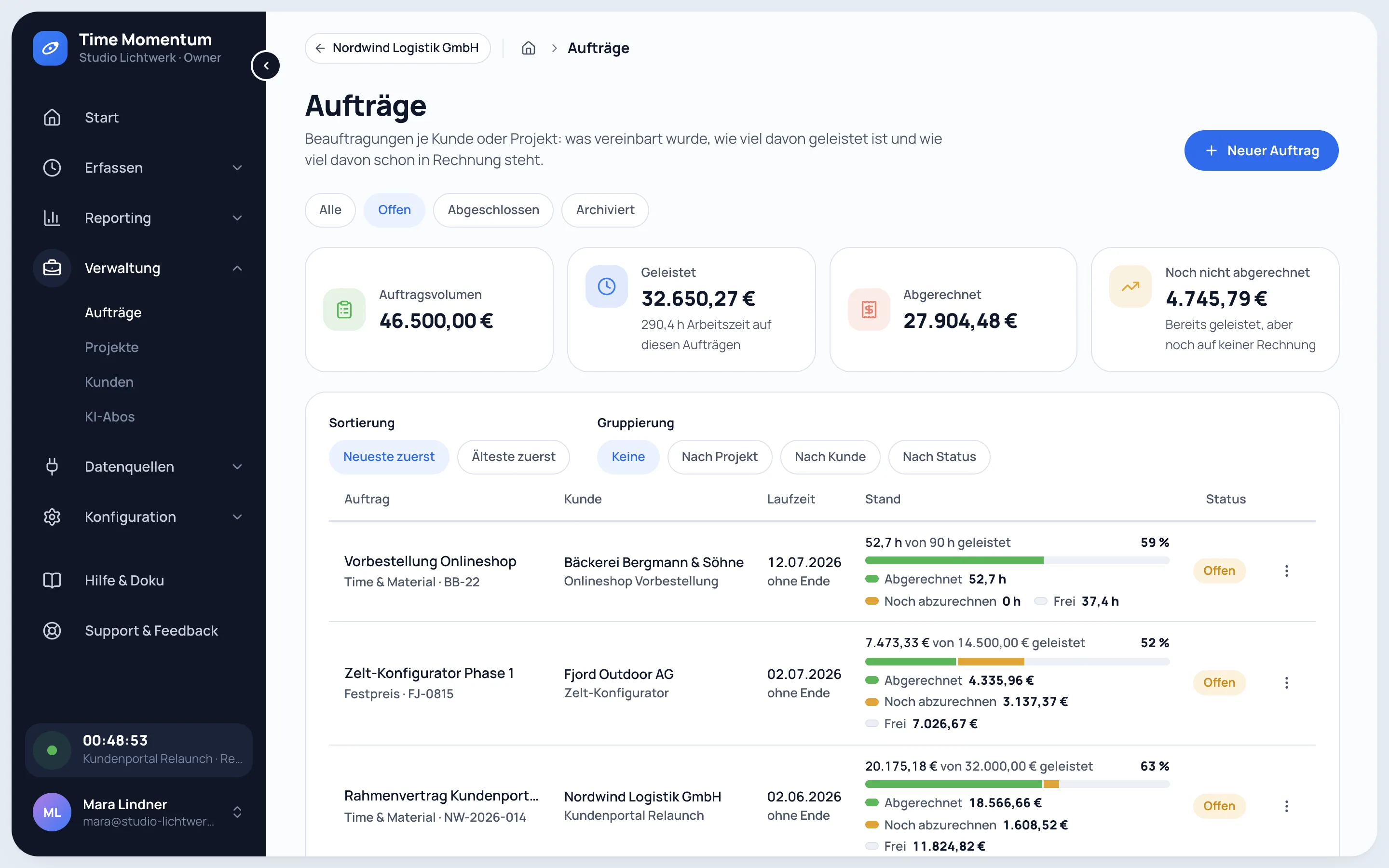Click the Offen status badge for Vorbestellung Onlineshop

coord(1219,570)
